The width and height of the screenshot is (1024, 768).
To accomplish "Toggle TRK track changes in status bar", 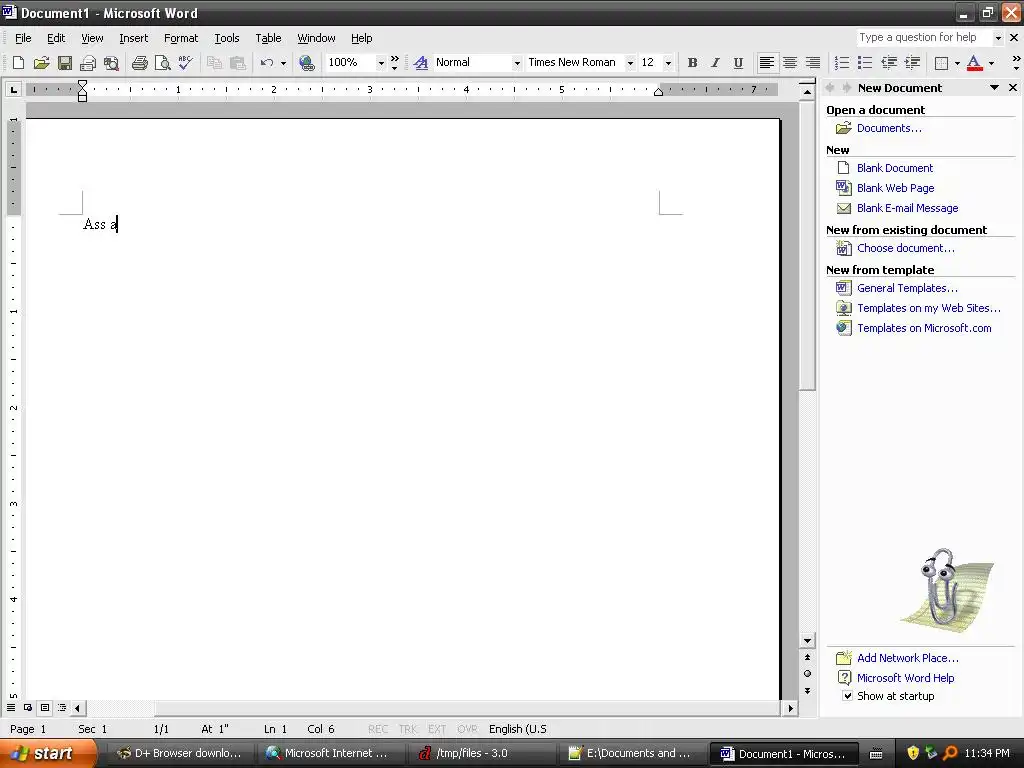I will [408, 729].
